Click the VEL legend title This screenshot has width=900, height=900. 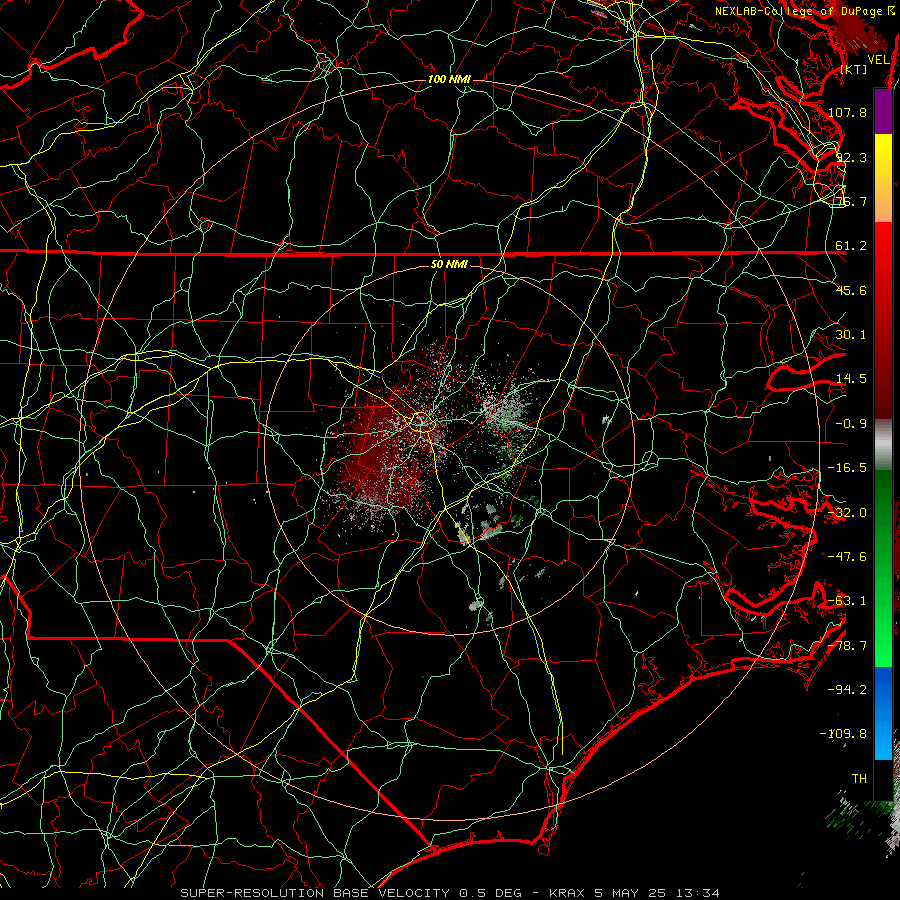click(x=879, y=60)
